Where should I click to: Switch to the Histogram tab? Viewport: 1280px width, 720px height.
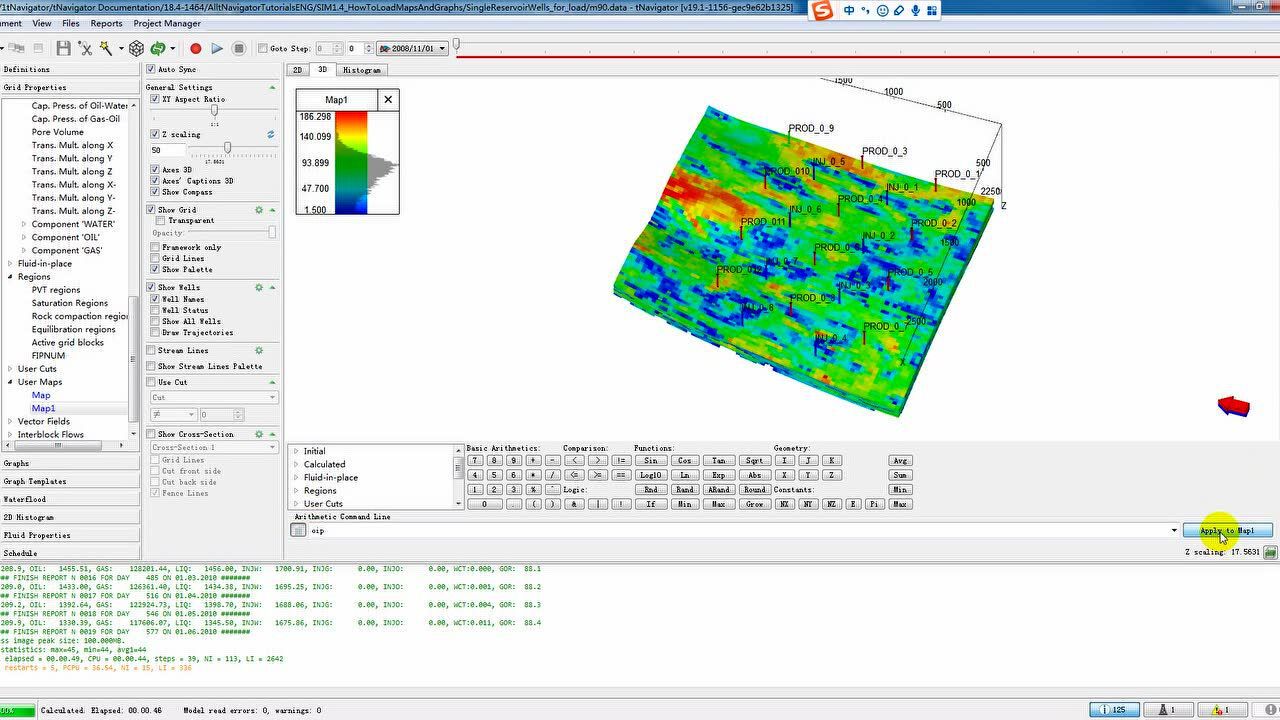361,70
